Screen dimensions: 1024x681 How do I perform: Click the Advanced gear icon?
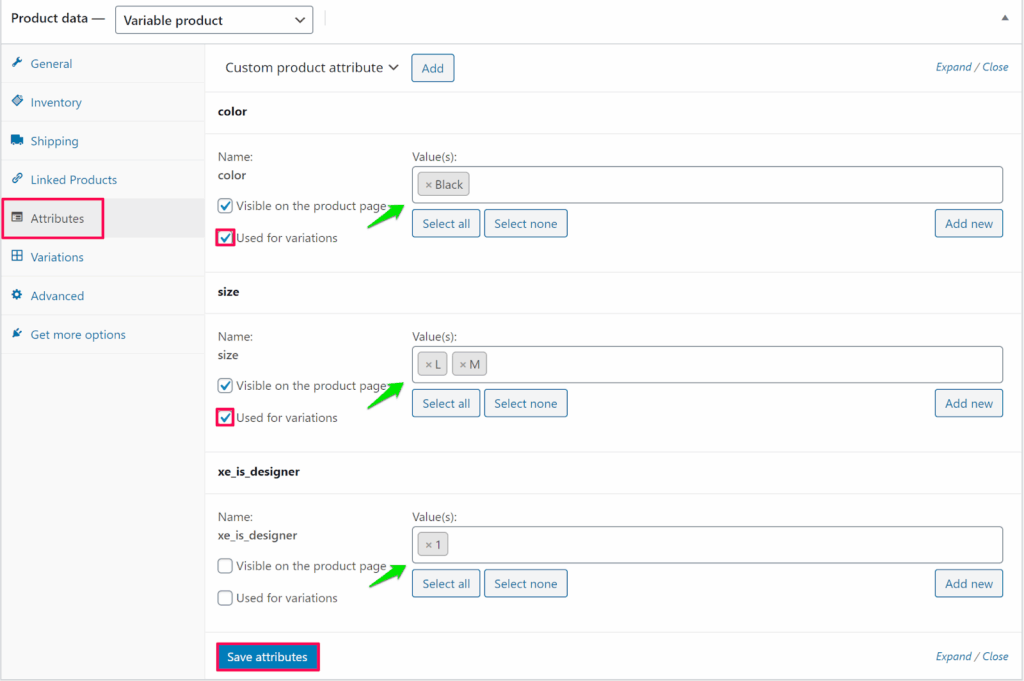(17, 296)
